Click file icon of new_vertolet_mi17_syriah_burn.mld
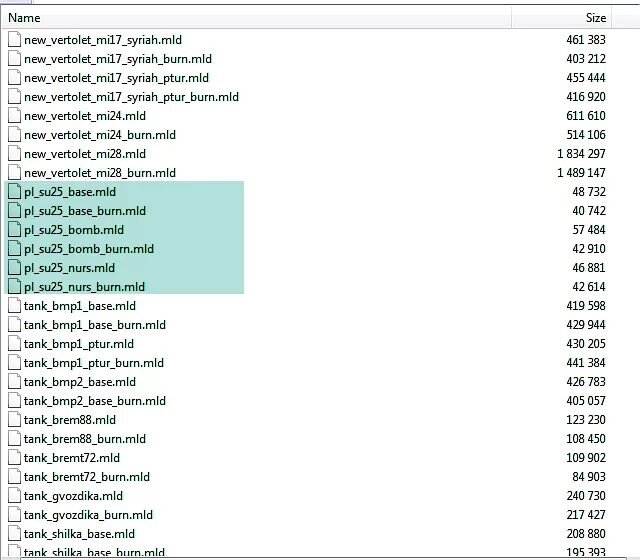Image resolution: width=640 pixels, height=560 pixels. click(14, 59)
